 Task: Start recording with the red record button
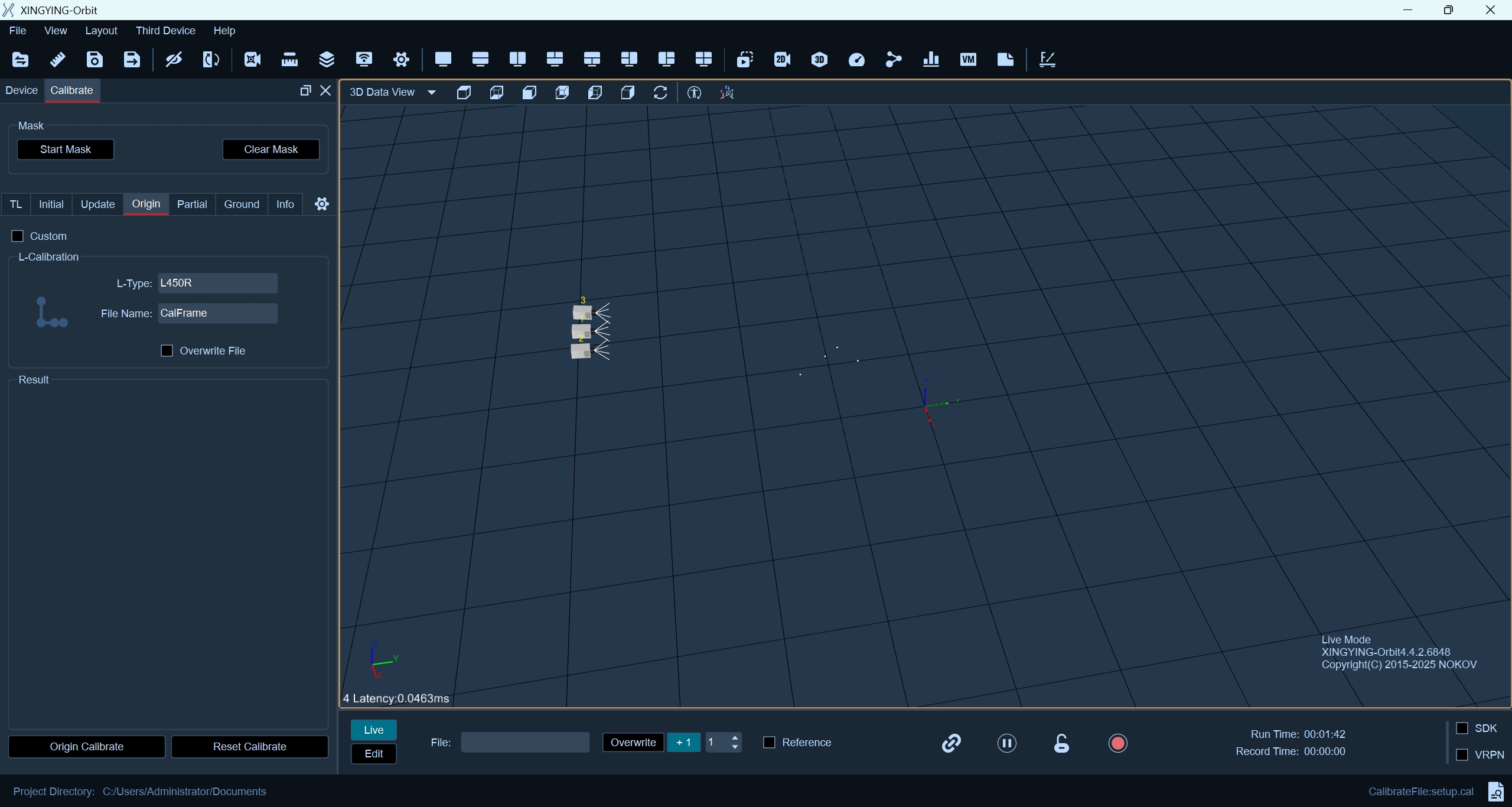[1118, 743]
